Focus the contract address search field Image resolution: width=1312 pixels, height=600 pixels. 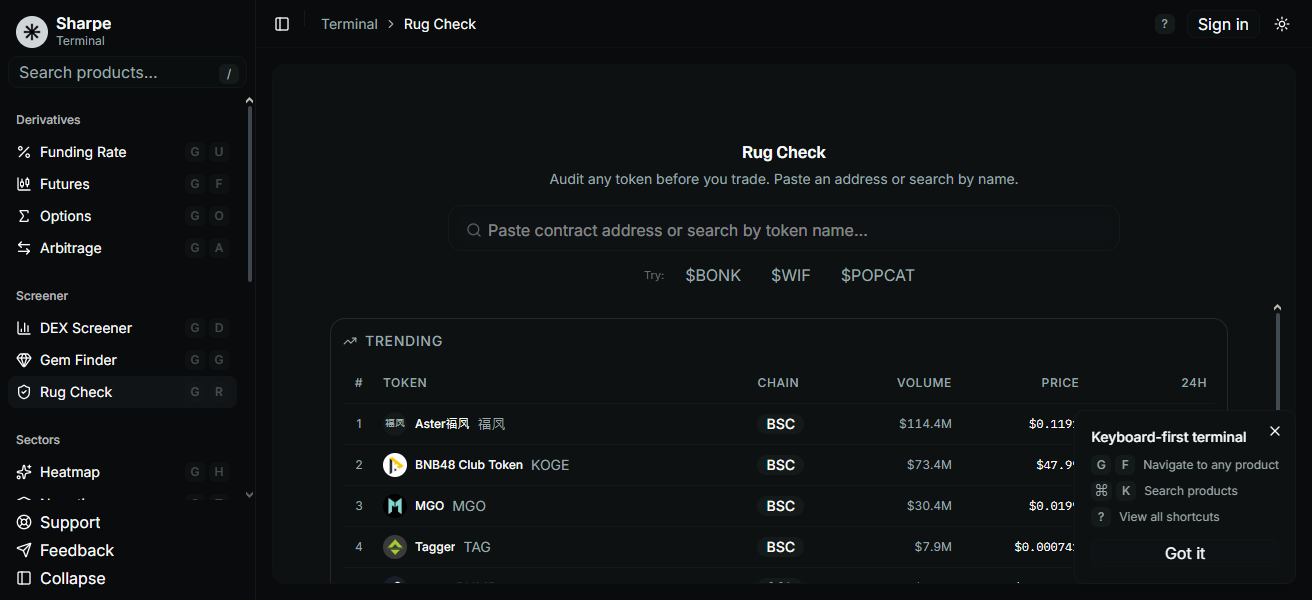click(x=783, y=229)
